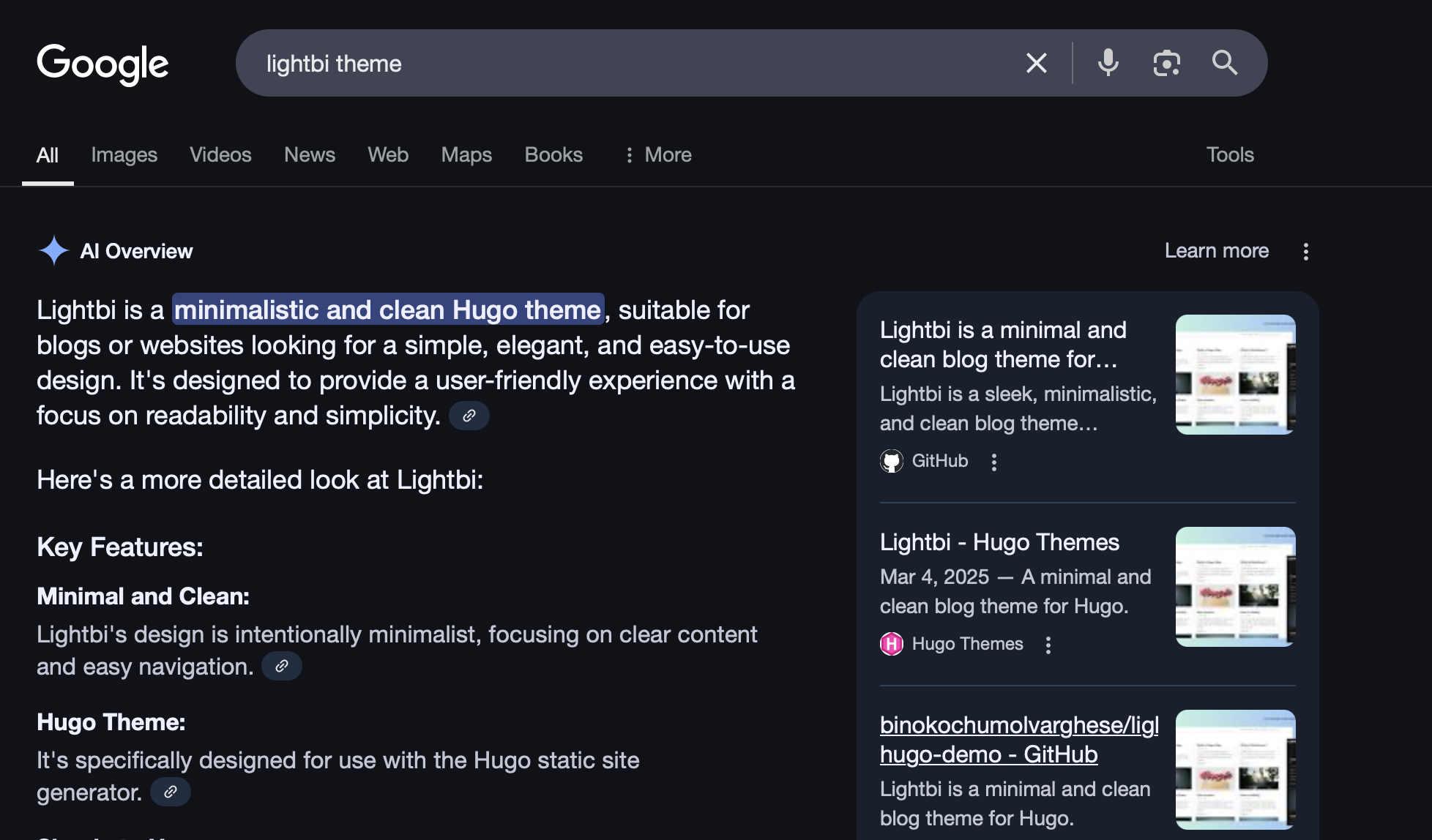Switch to the Images tab
Viewport: 1432px width, 840px height.
[124, 155]
